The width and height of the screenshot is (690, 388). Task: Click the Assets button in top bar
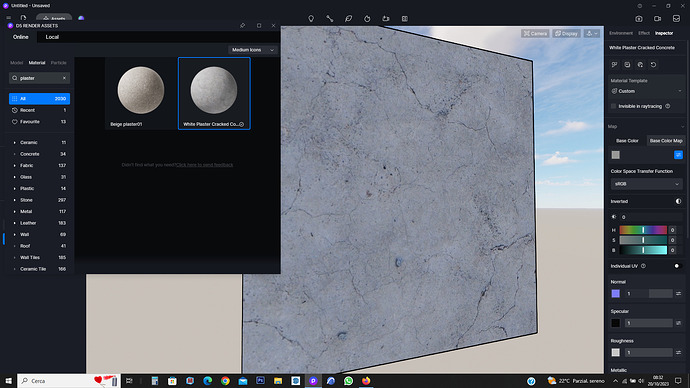(54, 18)
